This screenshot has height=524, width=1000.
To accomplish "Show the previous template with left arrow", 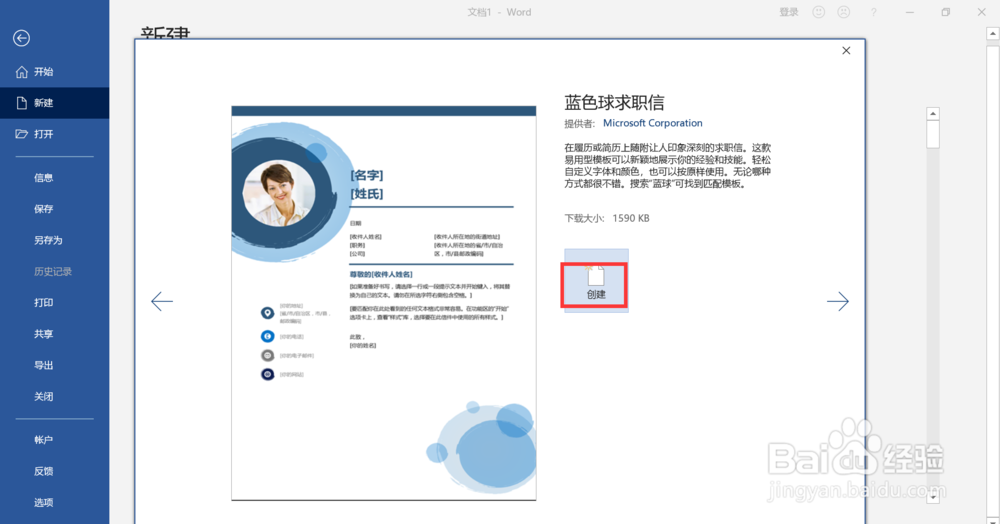I will pos(162,301).
